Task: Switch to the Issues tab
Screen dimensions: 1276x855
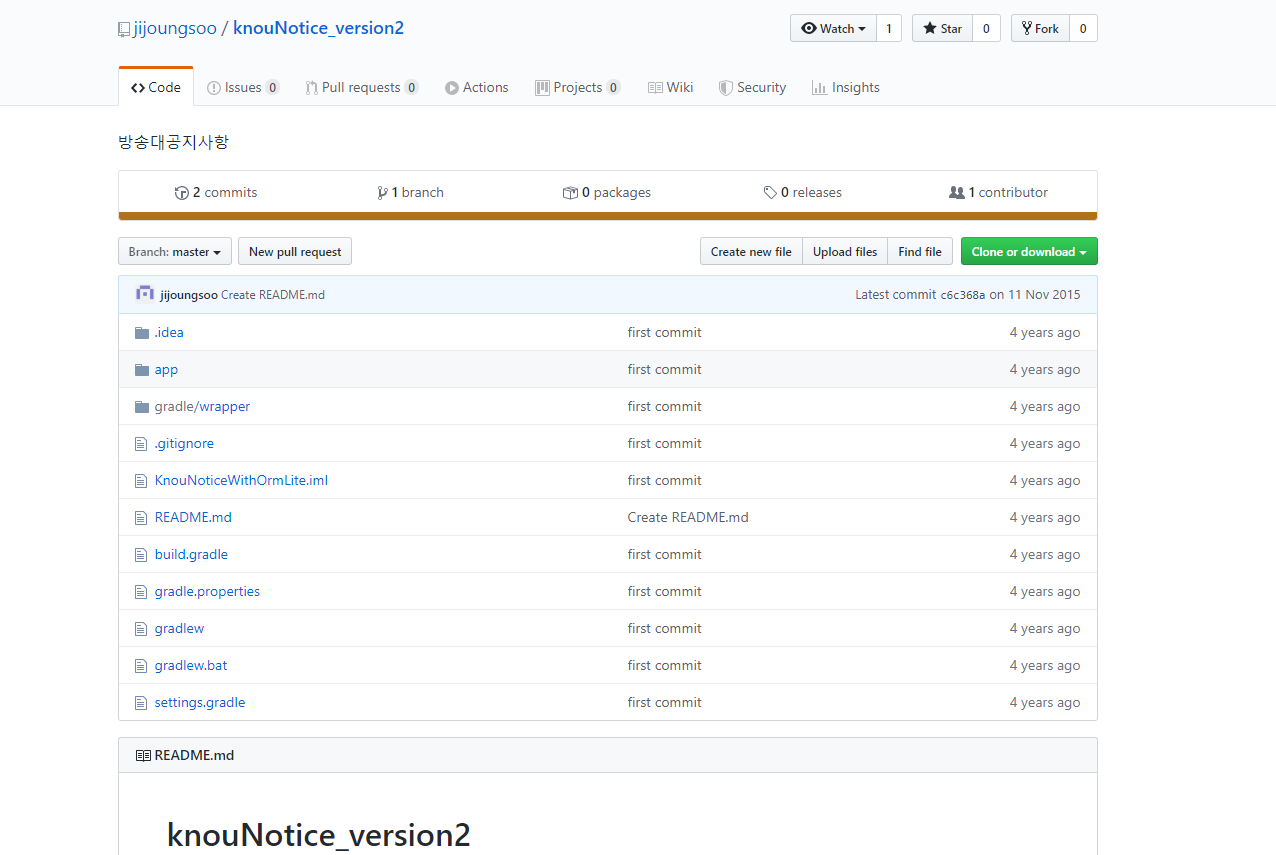Action: [x=243, y=88]
